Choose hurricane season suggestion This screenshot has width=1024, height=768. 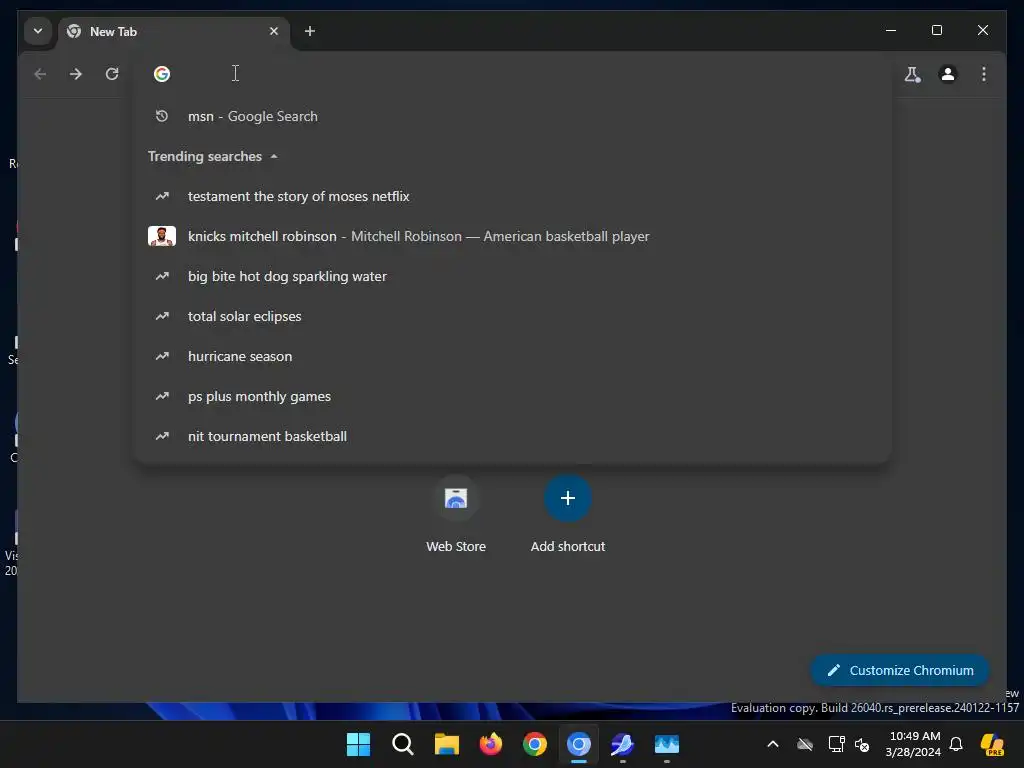513,357
